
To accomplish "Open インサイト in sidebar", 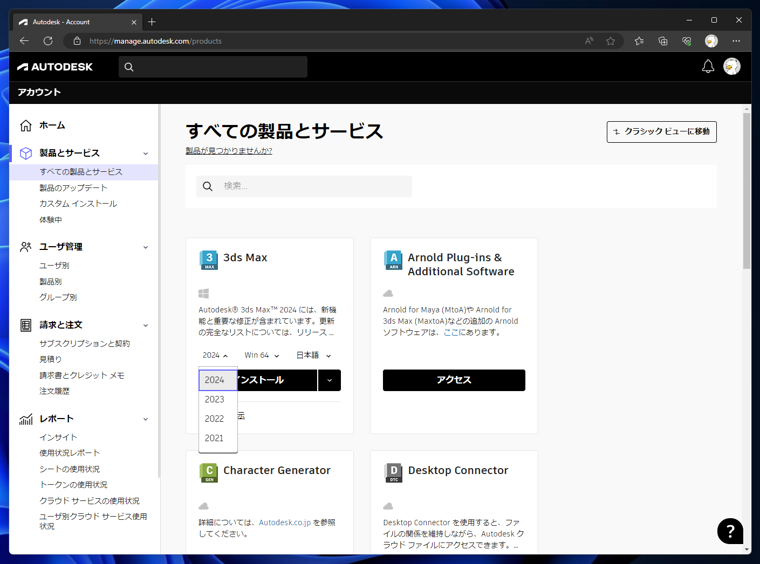I will tap(58, 438).
